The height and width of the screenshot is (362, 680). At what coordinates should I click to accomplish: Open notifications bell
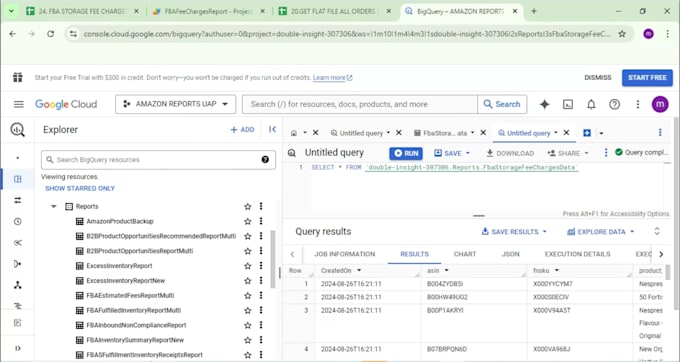(x=591, y=104)
